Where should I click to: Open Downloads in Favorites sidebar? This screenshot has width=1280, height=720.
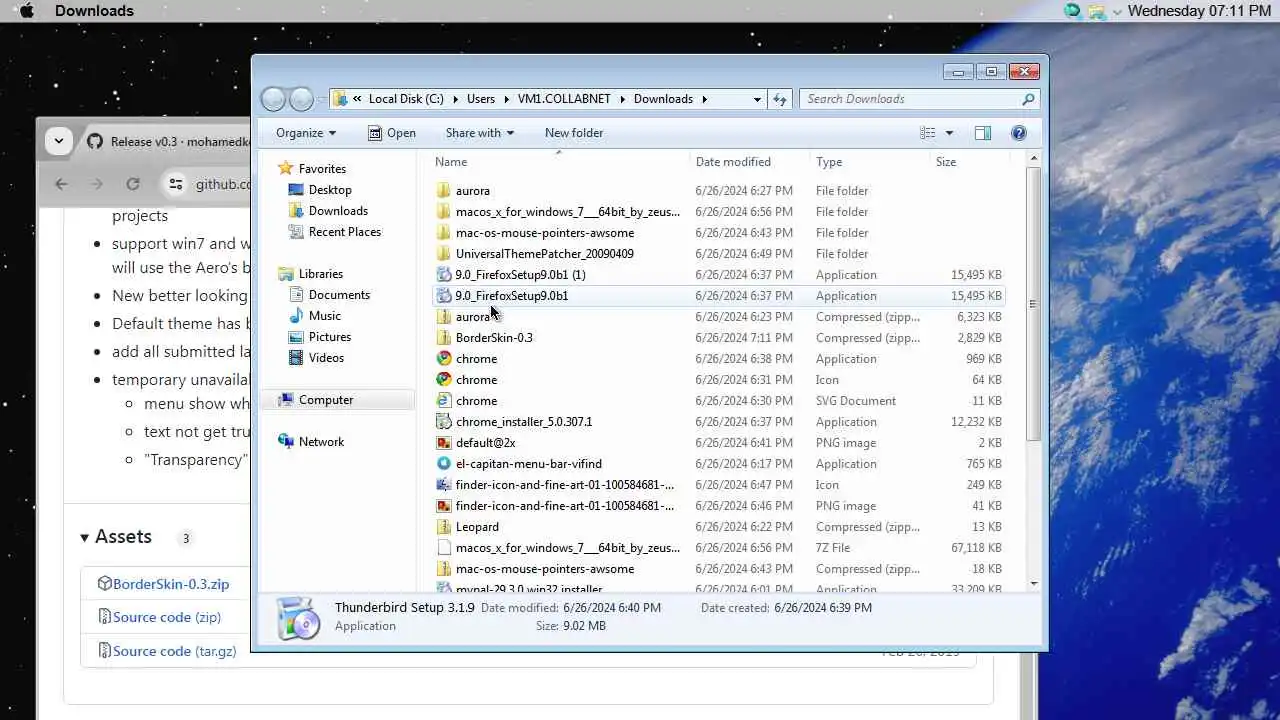pos(338,211)
